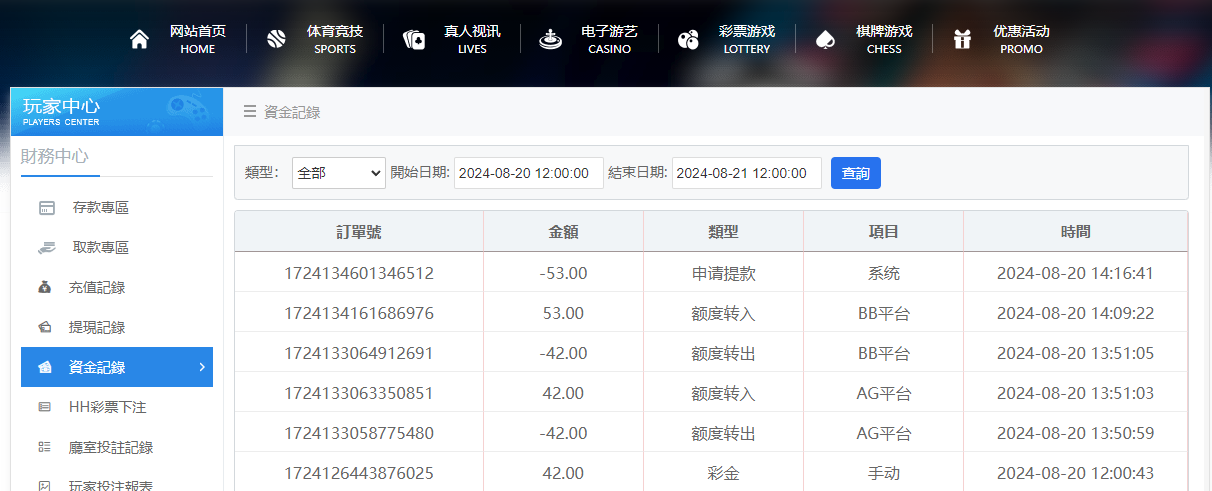This screenshot has height=491, width=1212.
Task: Click order number 1724134601346512
Action: [x=359, y=273]
